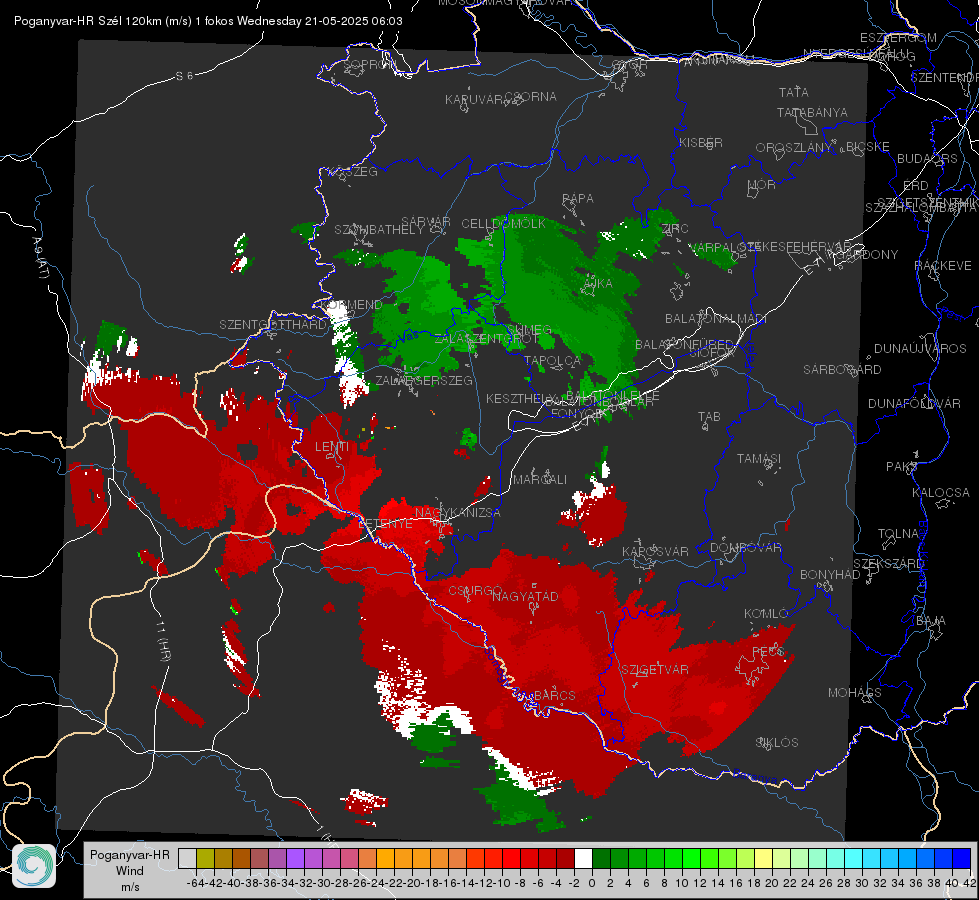This screenshot has height=900, width=979.
Task: Click the PECS city label
Action: point(768,651)
